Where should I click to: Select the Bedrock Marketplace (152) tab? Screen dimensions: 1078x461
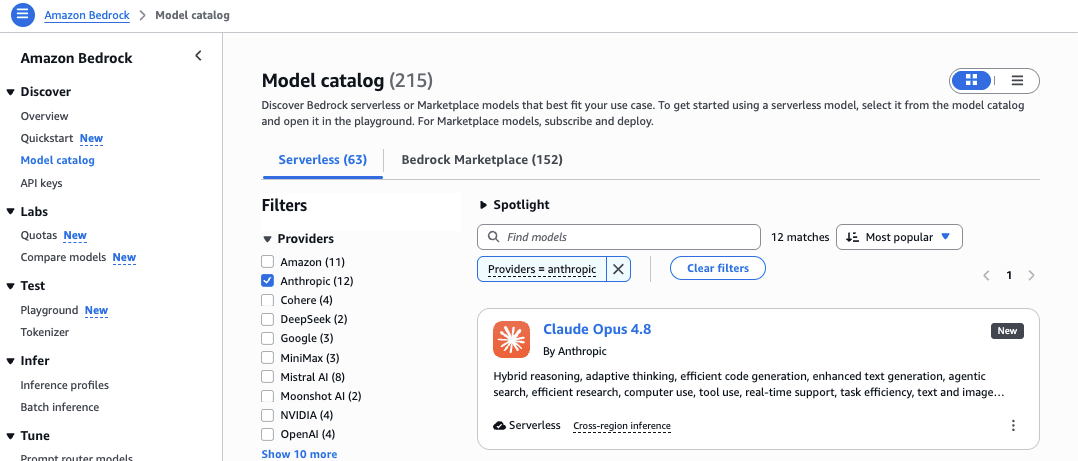[482, 160]
